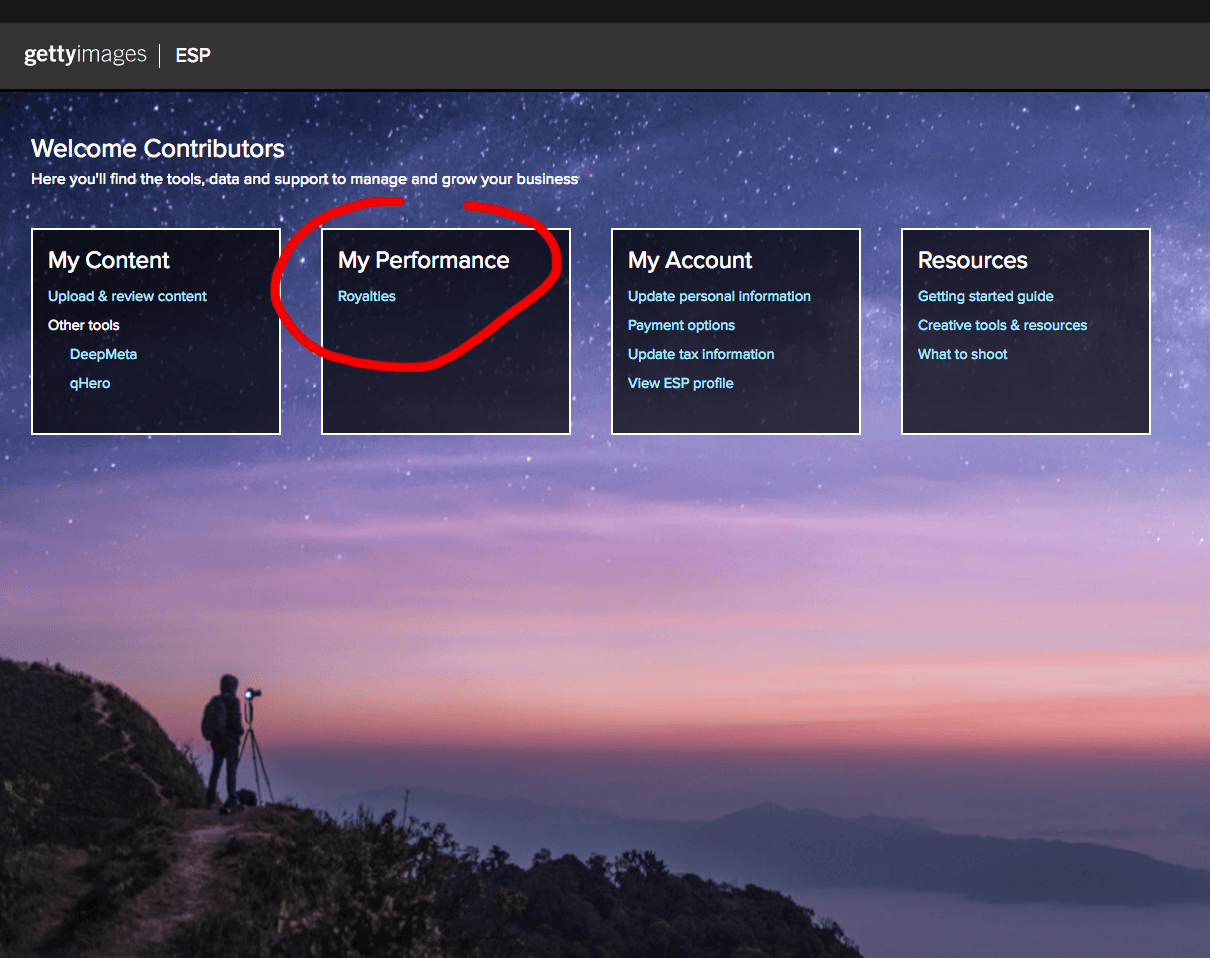Open Creative tools & resources
The image size is (1210, 958).
pos(1002,325)
